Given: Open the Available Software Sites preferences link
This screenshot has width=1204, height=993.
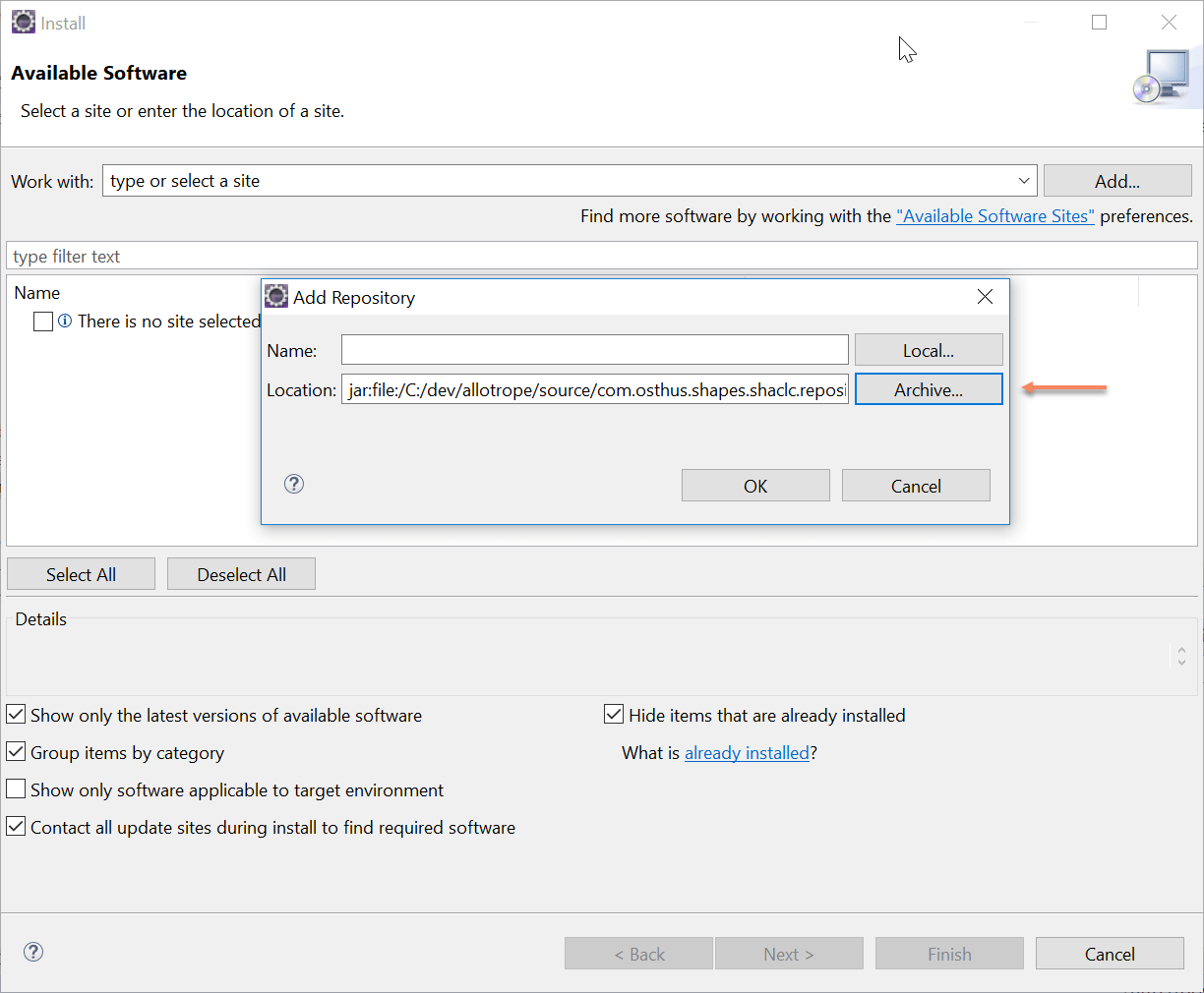Looking at the screenshot, I should 994,215.
